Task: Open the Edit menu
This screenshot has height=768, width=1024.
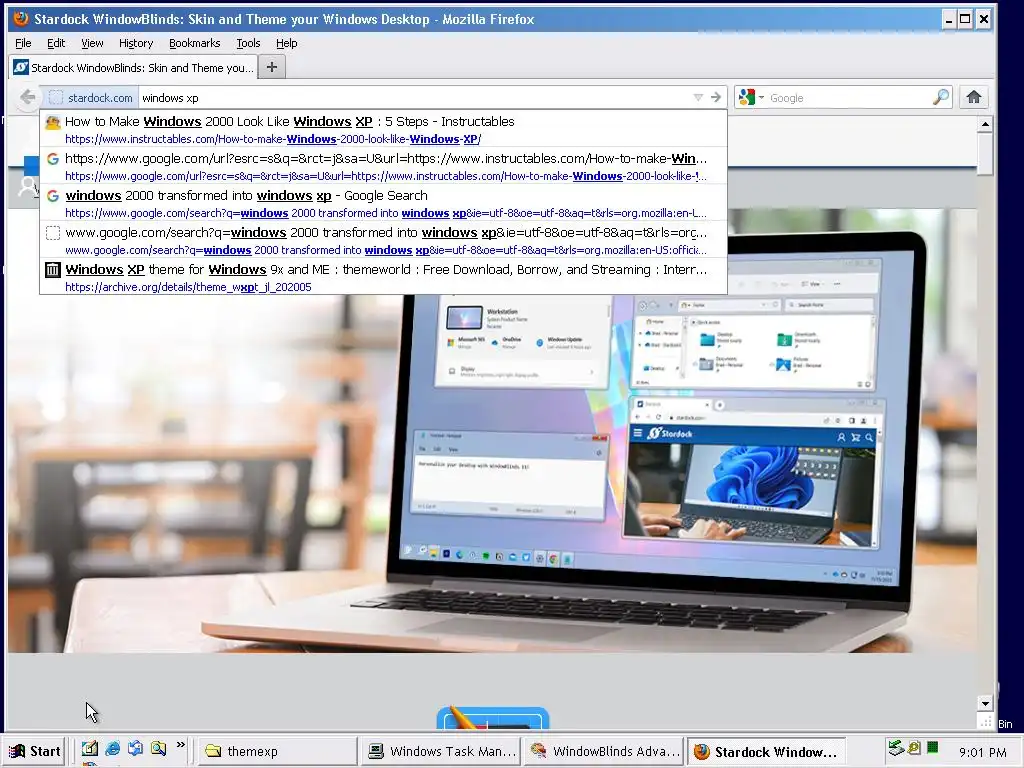Action: point(56,43)
